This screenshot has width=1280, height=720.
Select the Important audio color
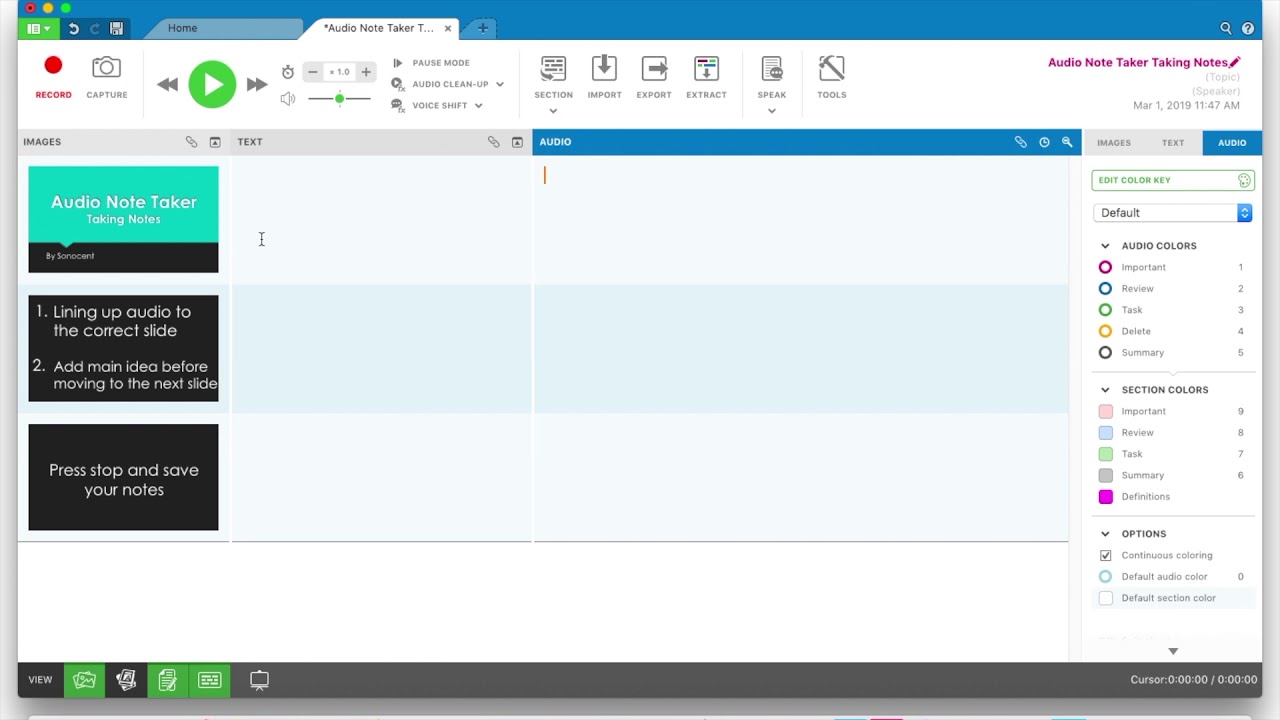point(1105,267)
